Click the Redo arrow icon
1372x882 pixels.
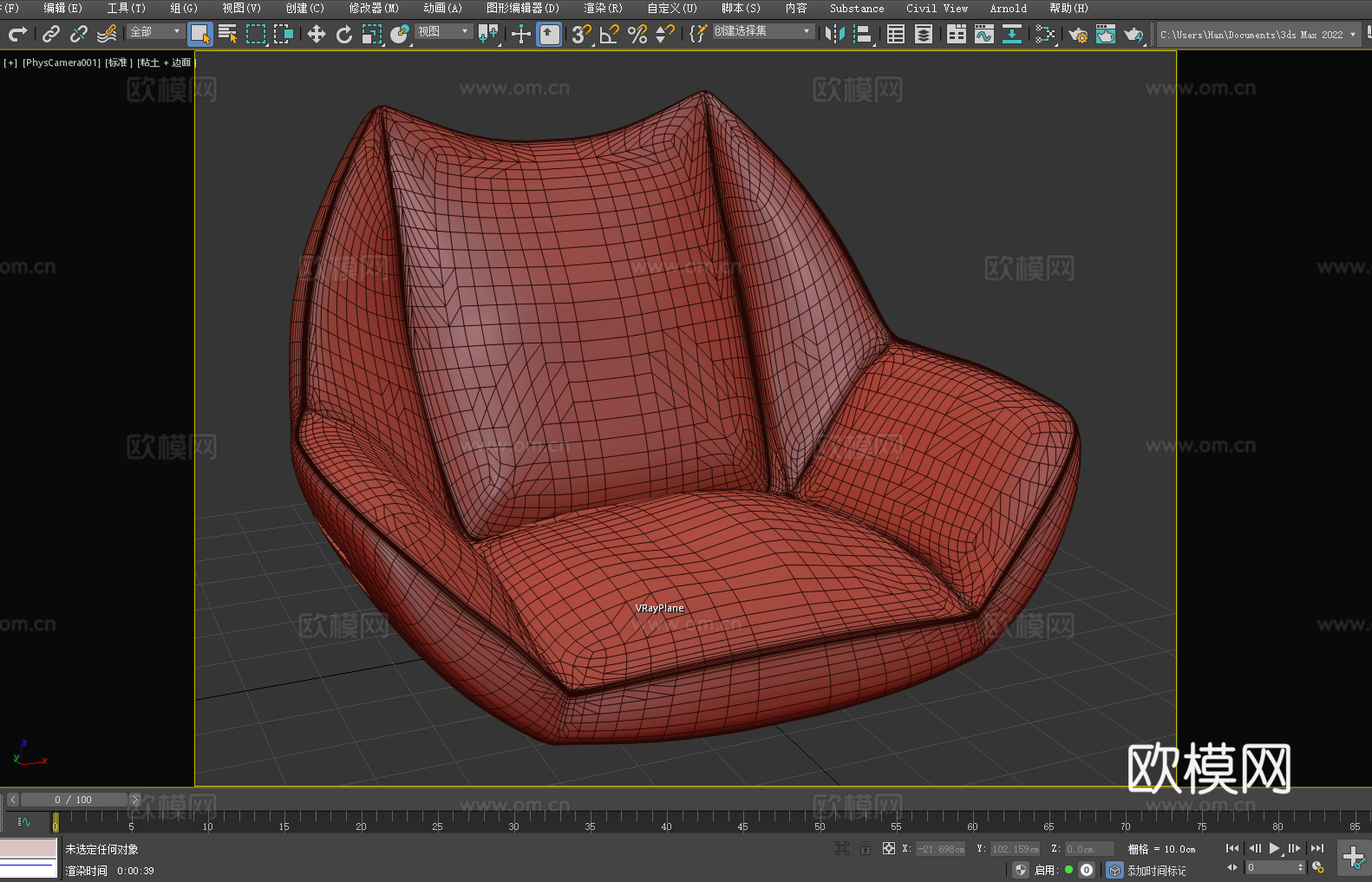point(17,34)
